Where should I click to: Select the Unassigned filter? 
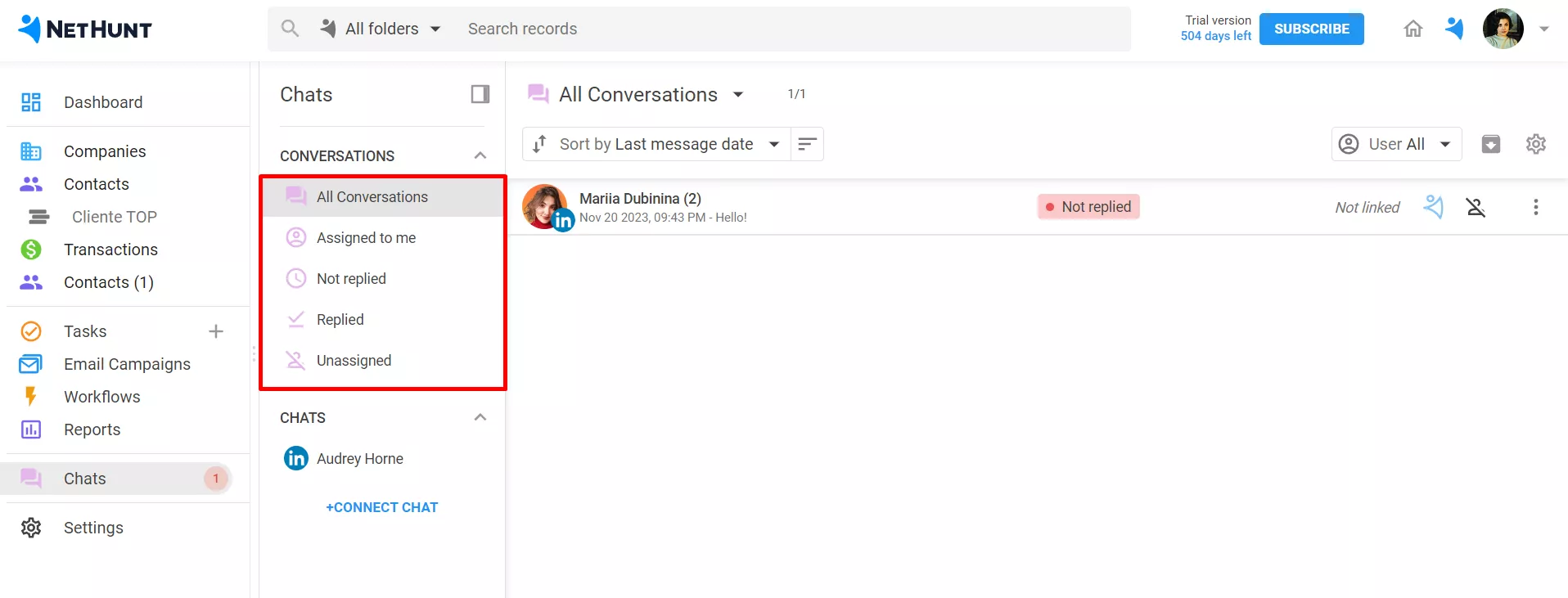[382, 361]
